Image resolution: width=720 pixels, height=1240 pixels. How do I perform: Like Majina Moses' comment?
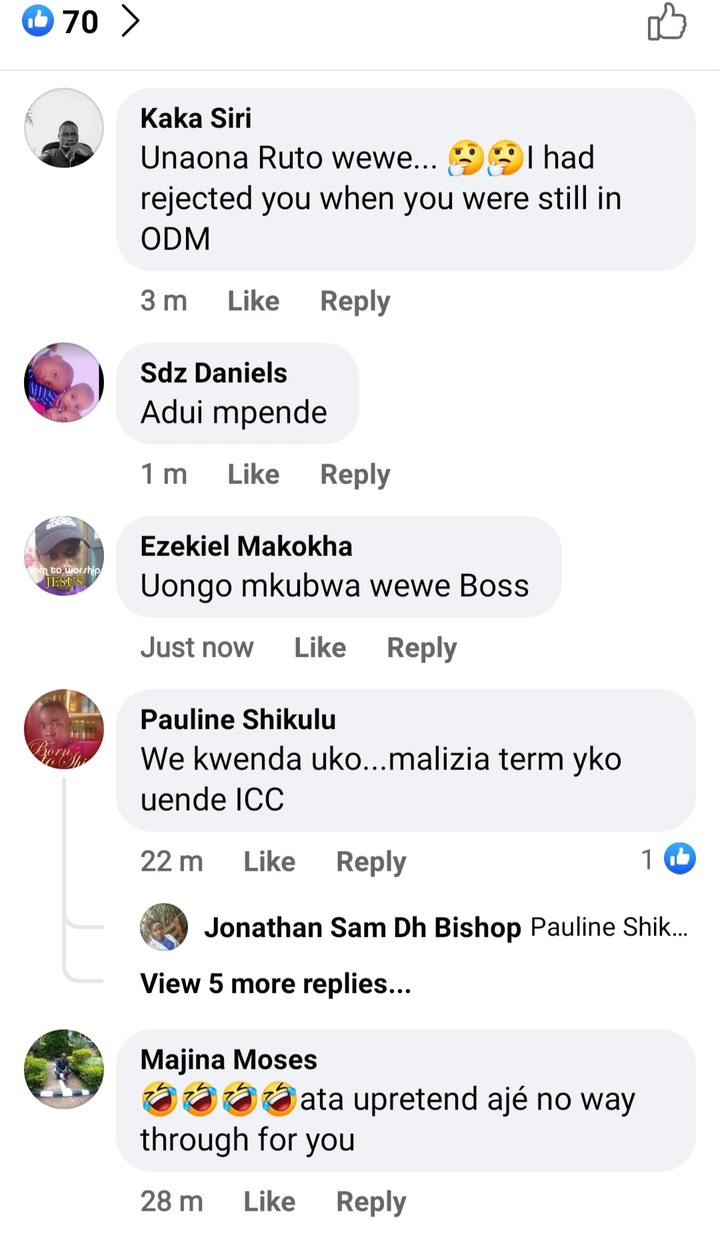pyautogui.click(x=269, y=1201)
